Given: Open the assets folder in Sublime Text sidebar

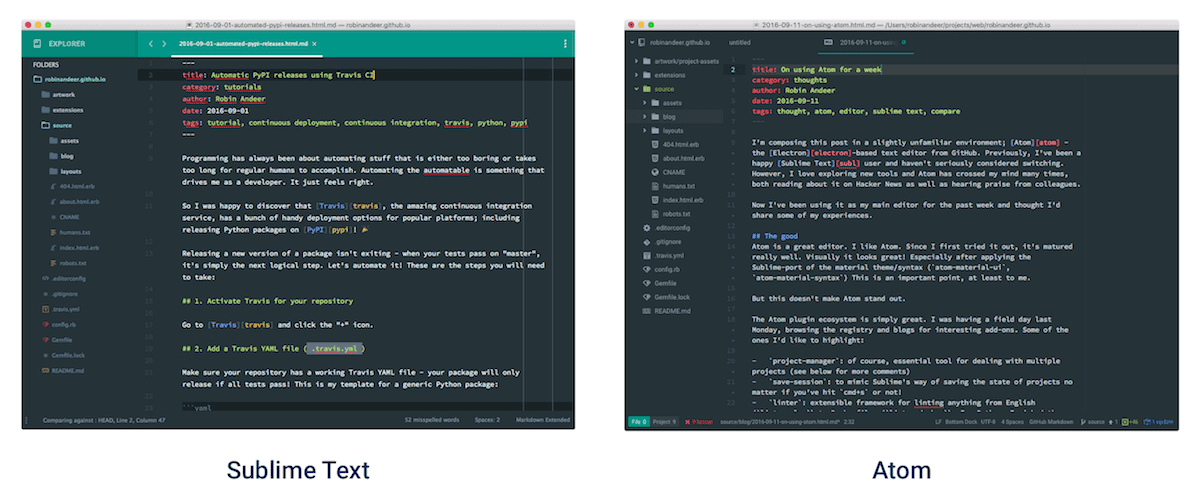Looking at the screenshot, I should [63, 141].
